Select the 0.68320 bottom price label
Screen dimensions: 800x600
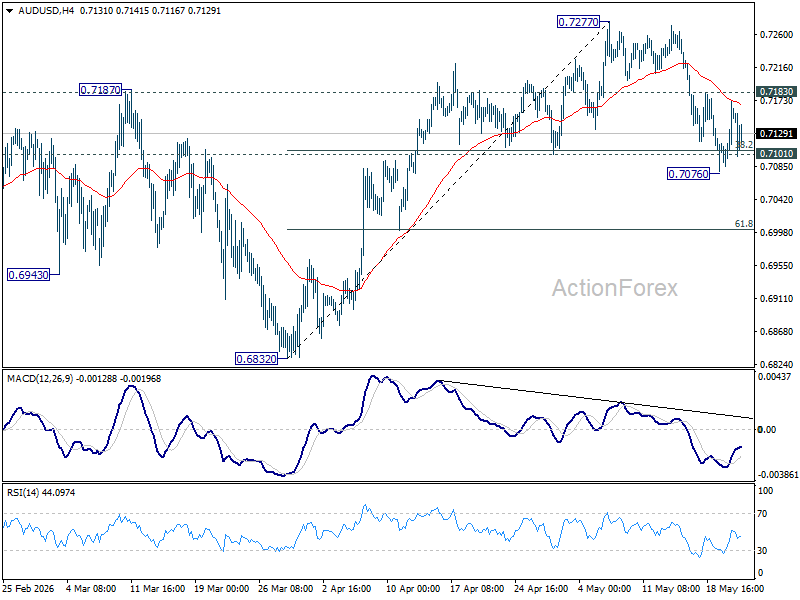coord(257,359)
